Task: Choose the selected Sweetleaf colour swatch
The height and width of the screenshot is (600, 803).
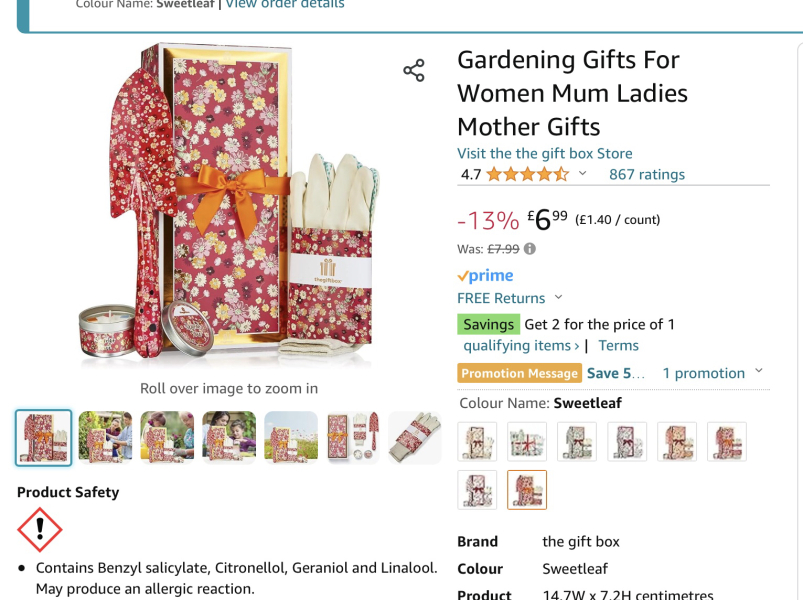Action: pos(527,490)
